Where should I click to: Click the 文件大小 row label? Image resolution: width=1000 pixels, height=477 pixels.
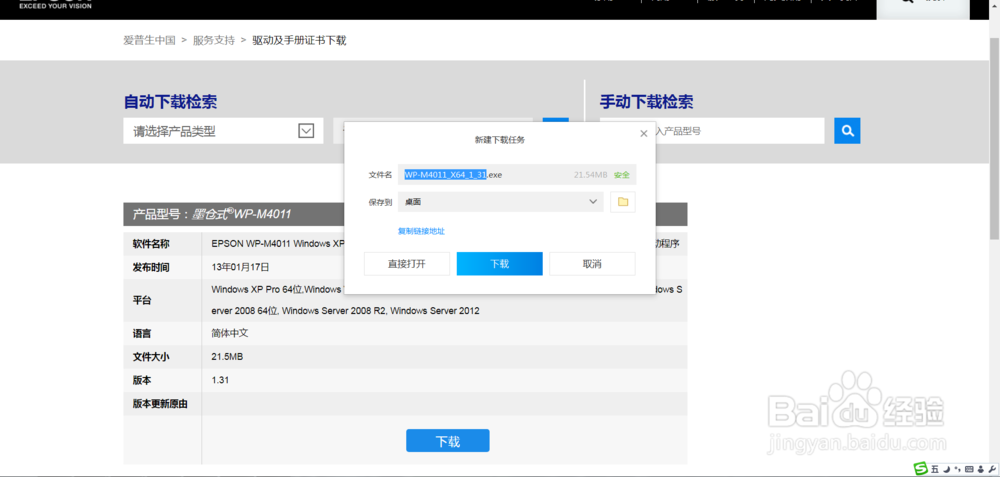(151, 356)
